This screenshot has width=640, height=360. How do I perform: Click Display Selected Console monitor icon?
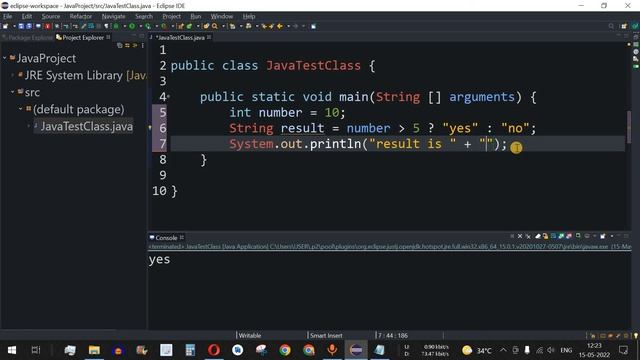tap(587, 236)
